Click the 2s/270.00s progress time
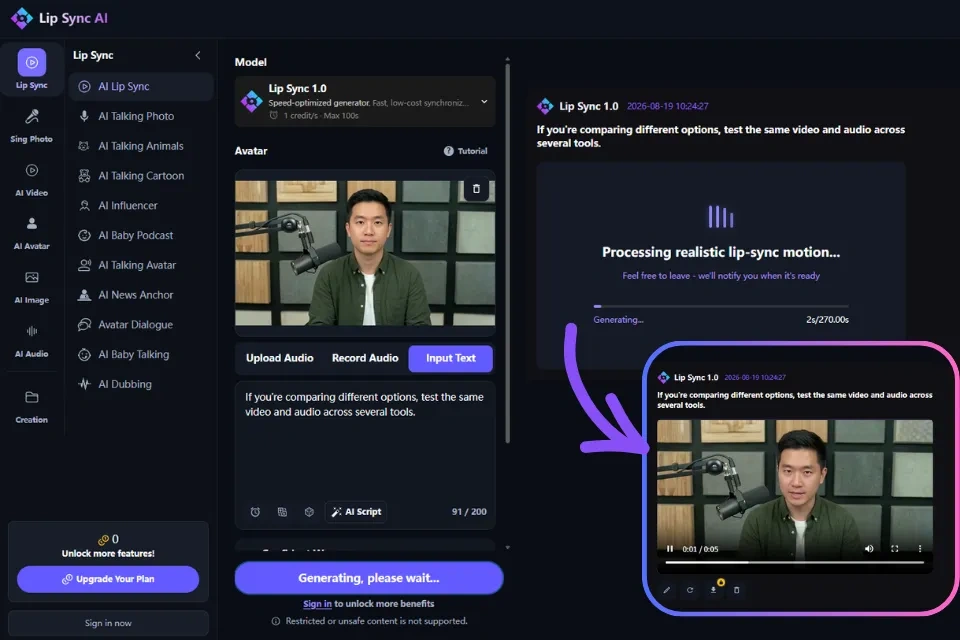Viewport: 960px width, 640px height. (x=827, y=320)
